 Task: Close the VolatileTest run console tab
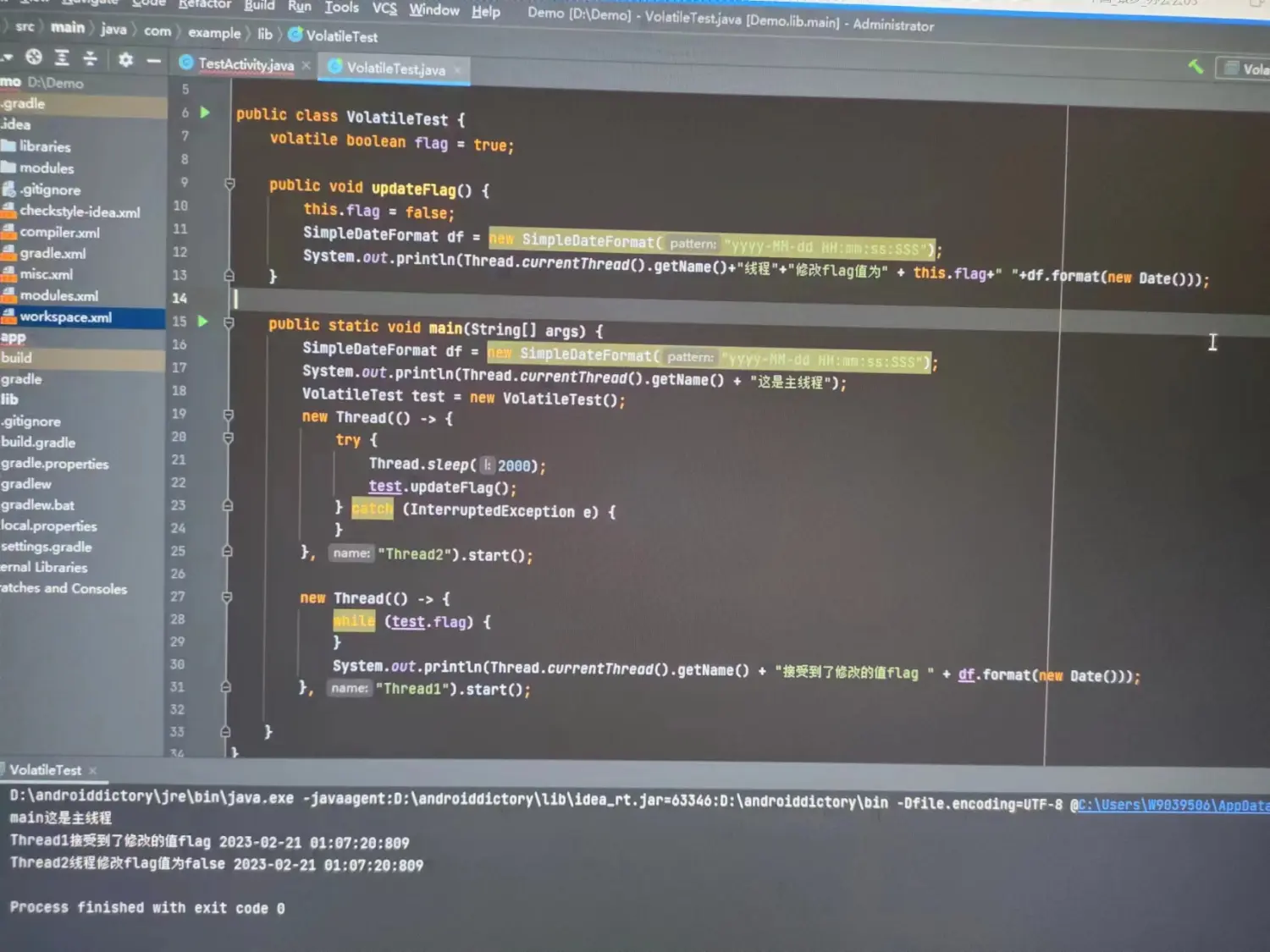tap(93, 770)
